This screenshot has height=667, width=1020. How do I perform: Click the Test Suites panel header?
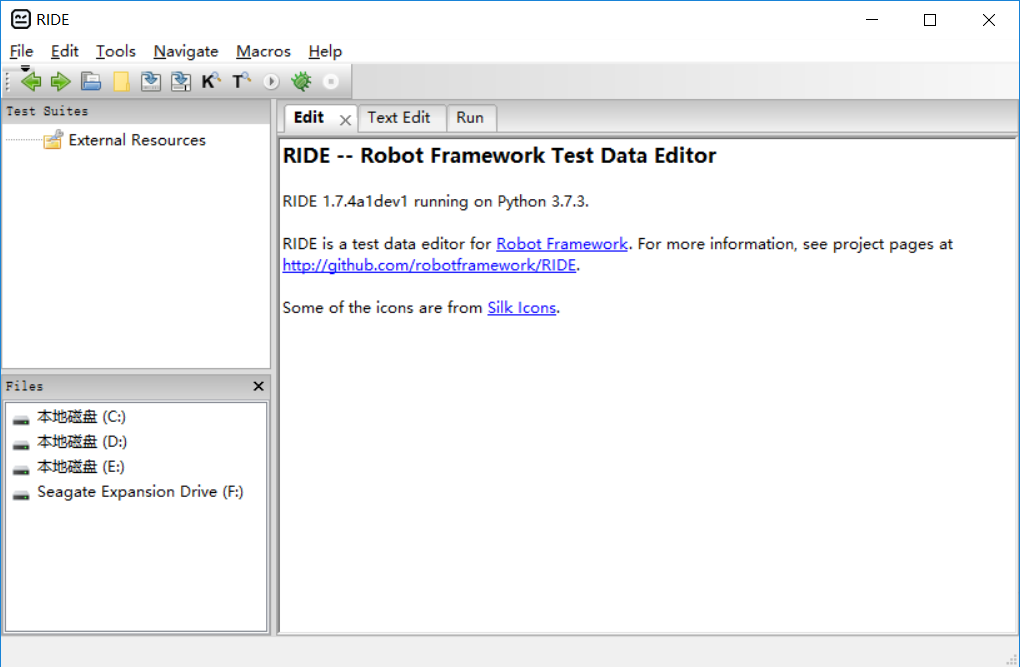(x=136, y=111)
